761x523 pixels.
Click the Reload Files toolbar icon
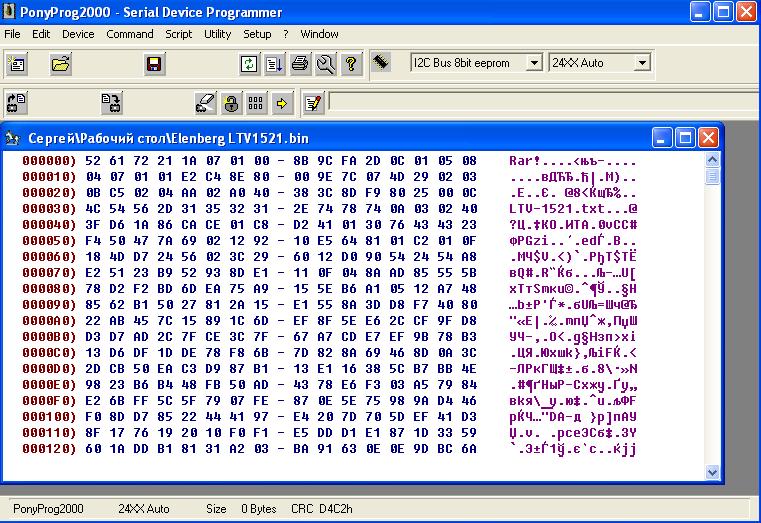[249, 64]
